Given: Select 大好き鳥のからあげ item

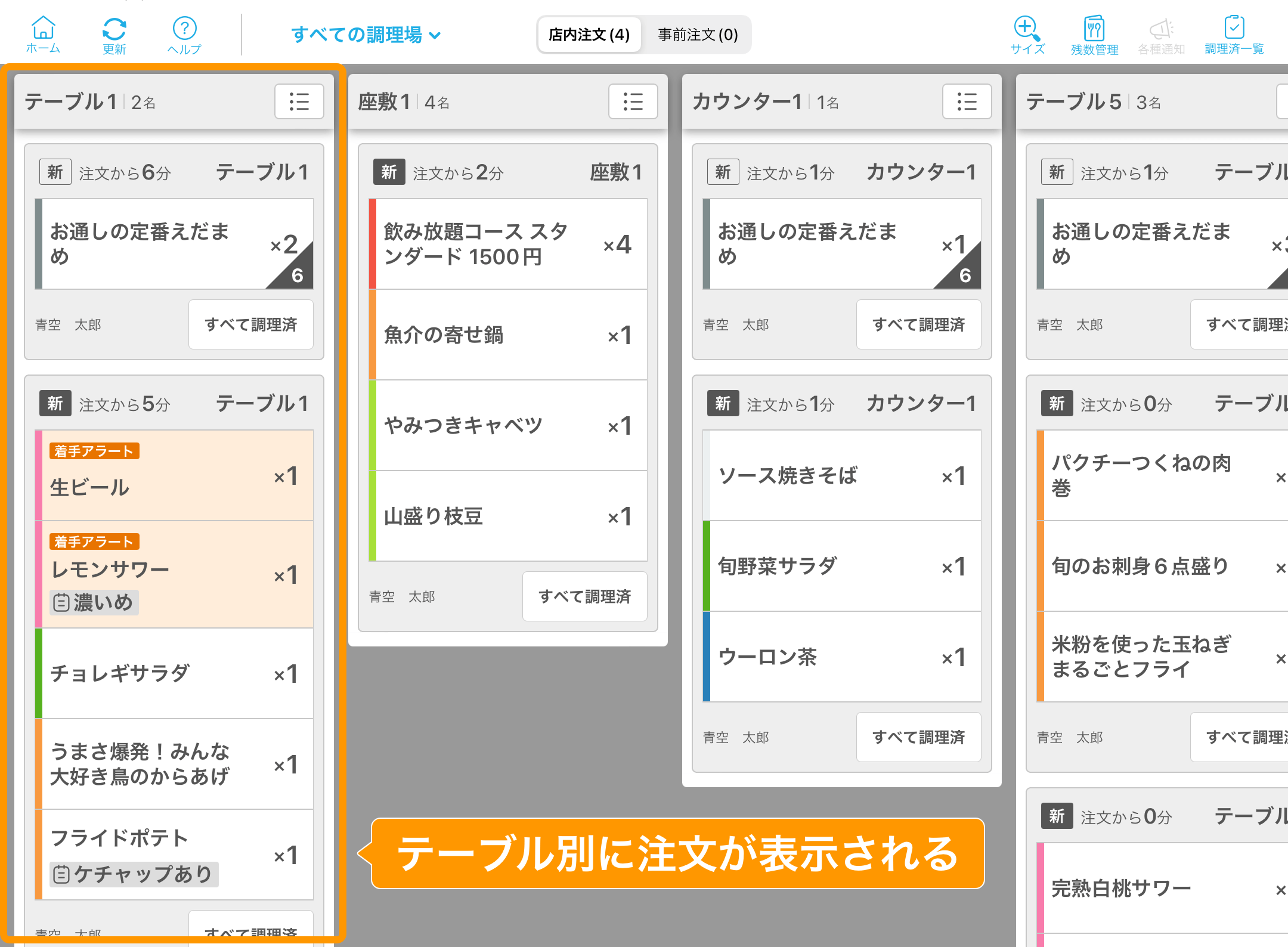Looking at the screenshot, I should (x=174, y=764).
